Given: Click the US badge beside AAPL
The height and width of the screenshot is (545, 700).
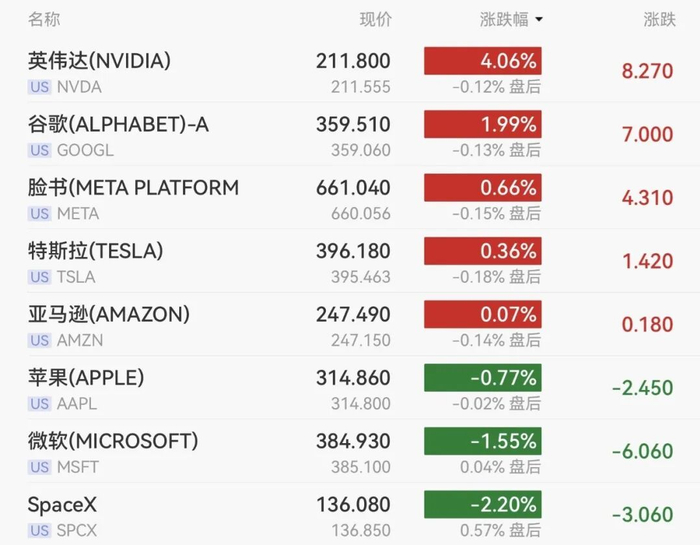Looking at the screenshot, I should [x=39, y=404].
